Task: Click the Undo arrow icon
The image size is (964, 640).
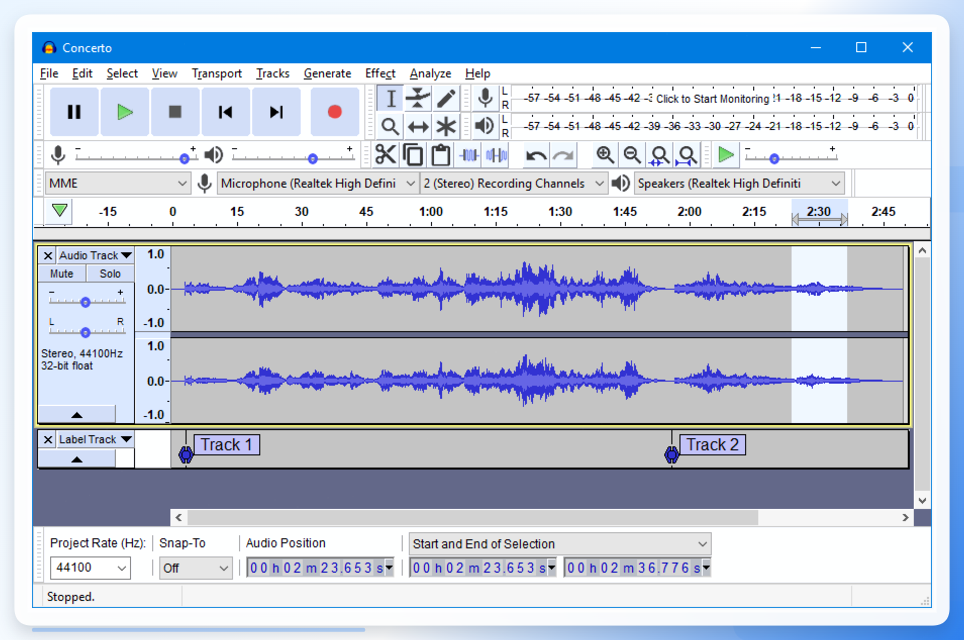Action: coord(536,155)
